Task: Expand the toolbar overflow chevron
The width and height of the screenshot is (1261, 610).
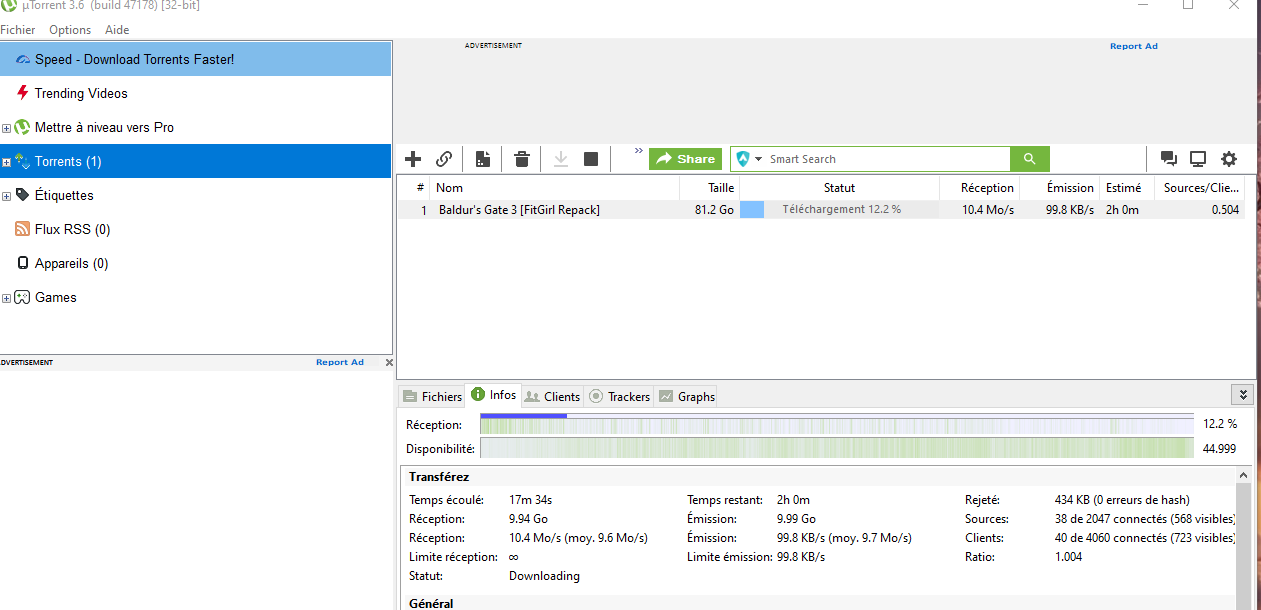Action: (x=639, y=151)
